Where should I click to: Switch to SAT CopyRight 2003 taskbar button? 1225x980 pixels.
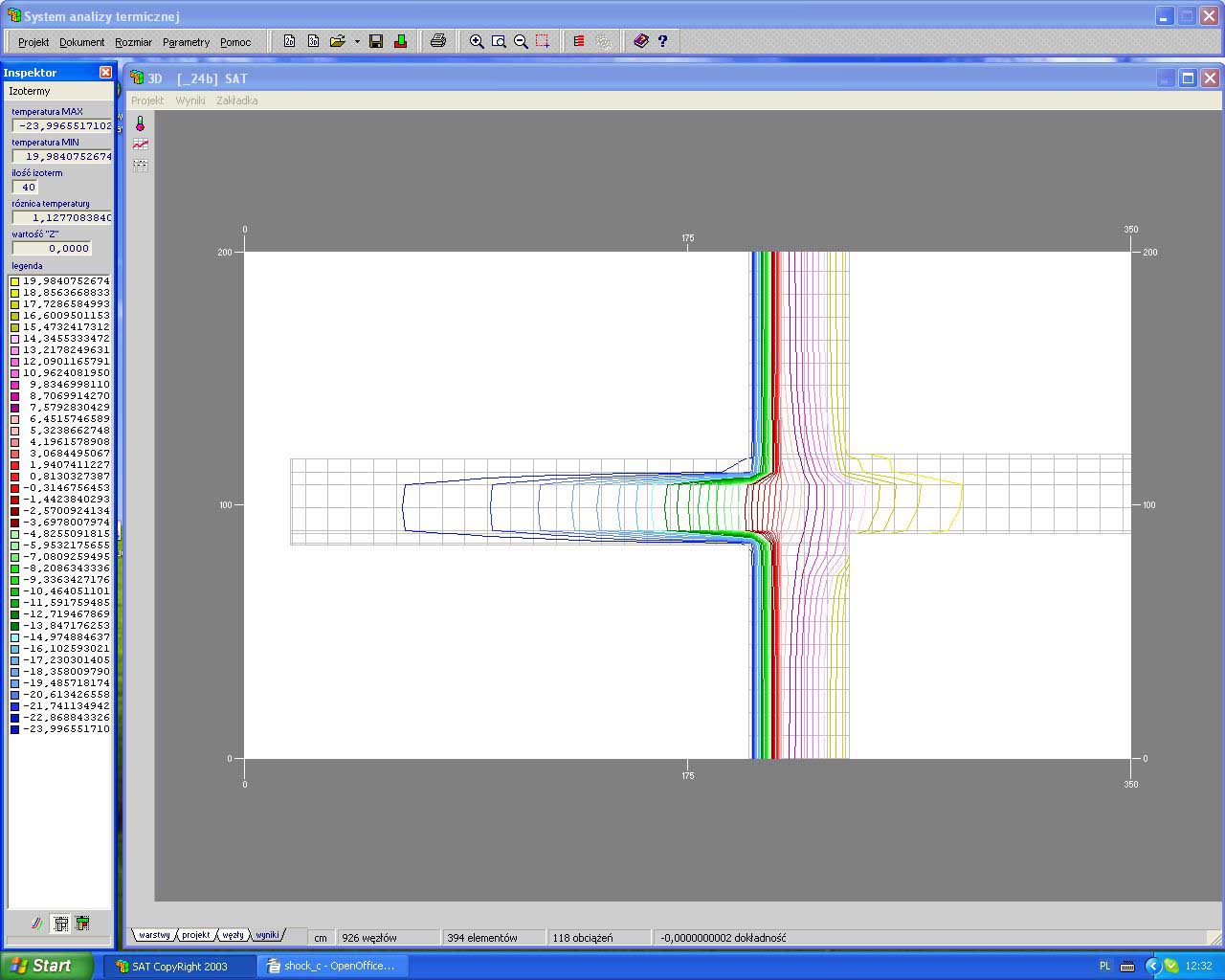(178, 966)
